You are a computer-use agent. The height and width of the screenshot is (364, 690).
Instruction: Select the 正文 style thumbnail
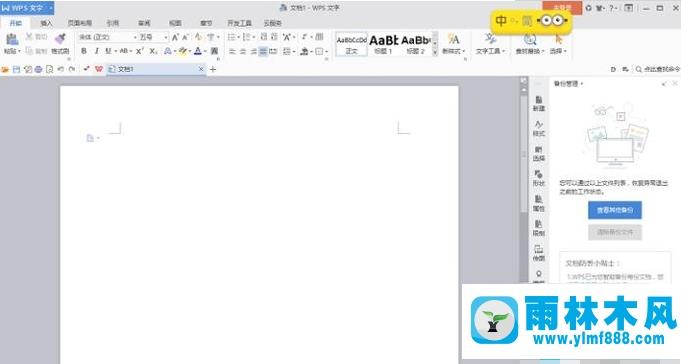coord(352,44)
